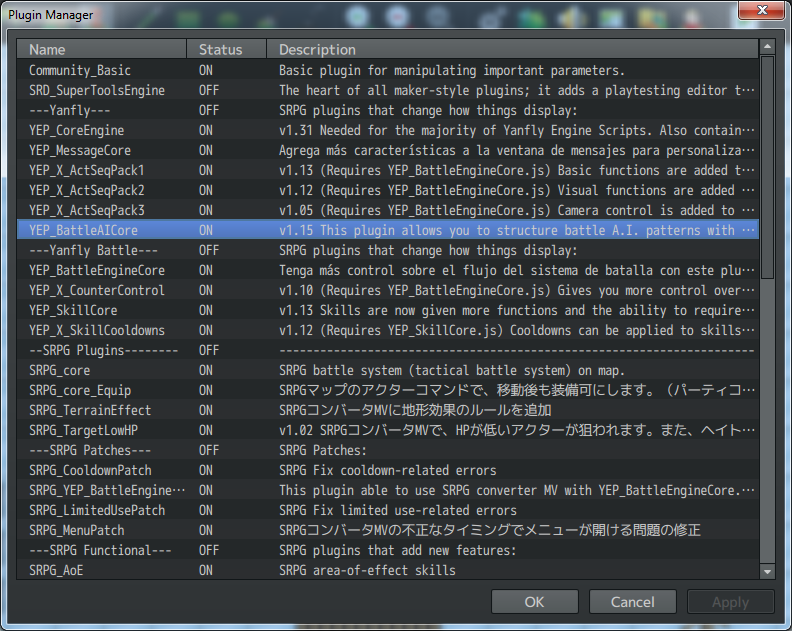Click the Status column header
The width and height of the screenshot is (792, 631).
(226, 50)
